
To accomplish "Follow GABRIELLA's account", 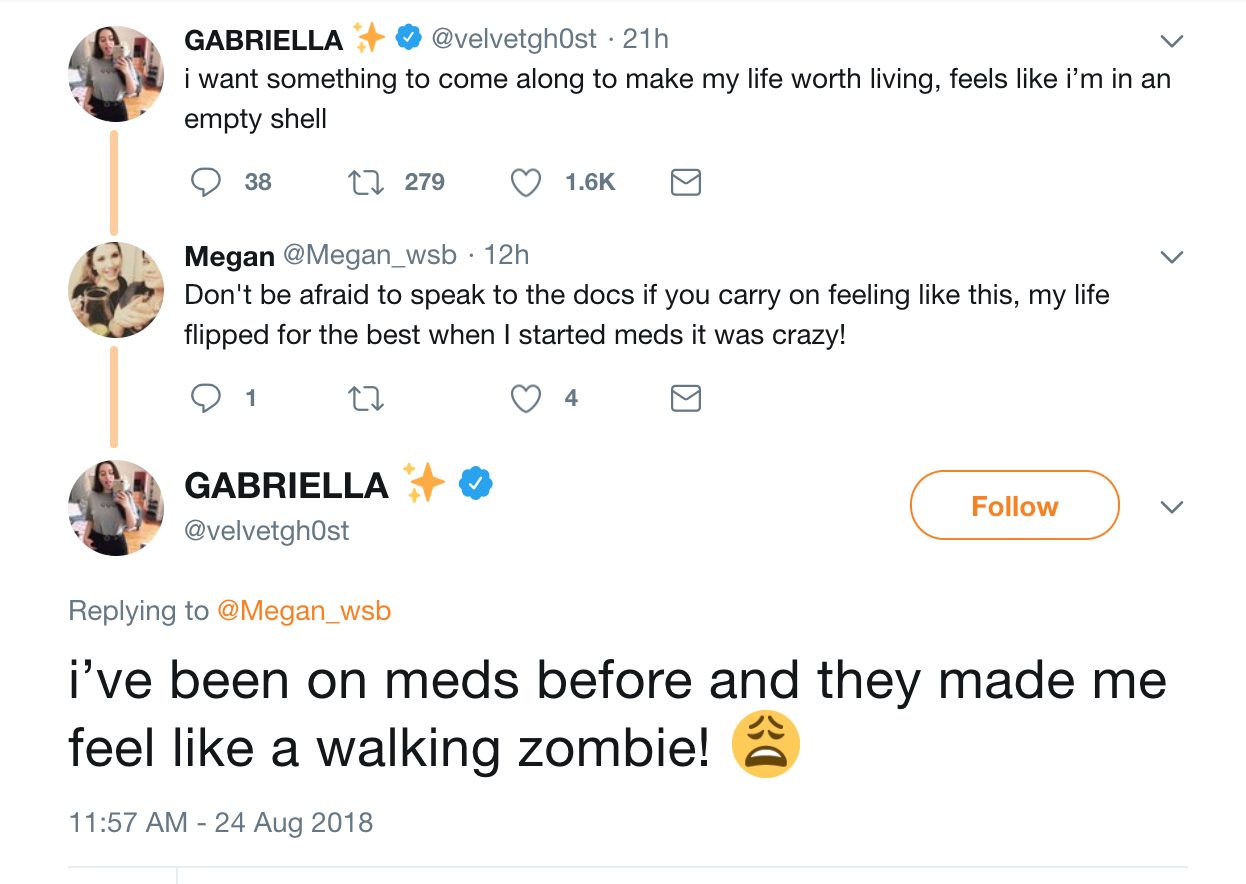I will point(1014,506).
